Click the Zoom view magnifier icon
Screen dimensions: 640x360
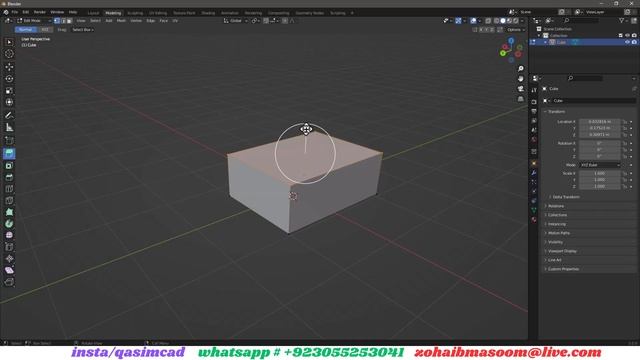coord(520,69)
